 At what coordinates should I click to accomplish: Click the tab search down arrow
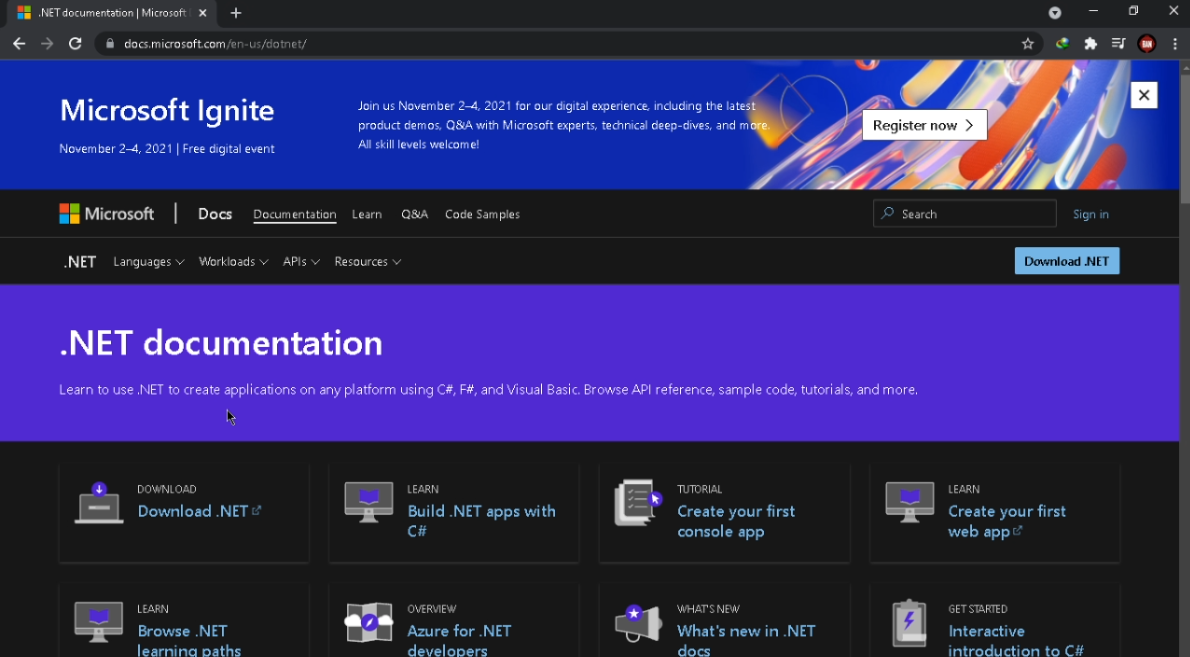[x=1055, y=13]
